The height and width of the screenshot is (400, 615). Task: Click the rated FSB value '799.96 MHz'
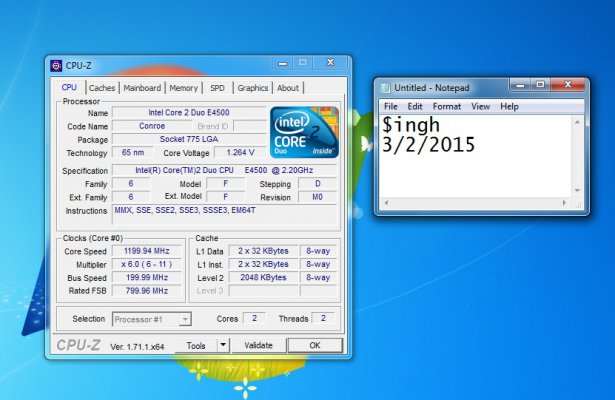(x=147, y=291)
